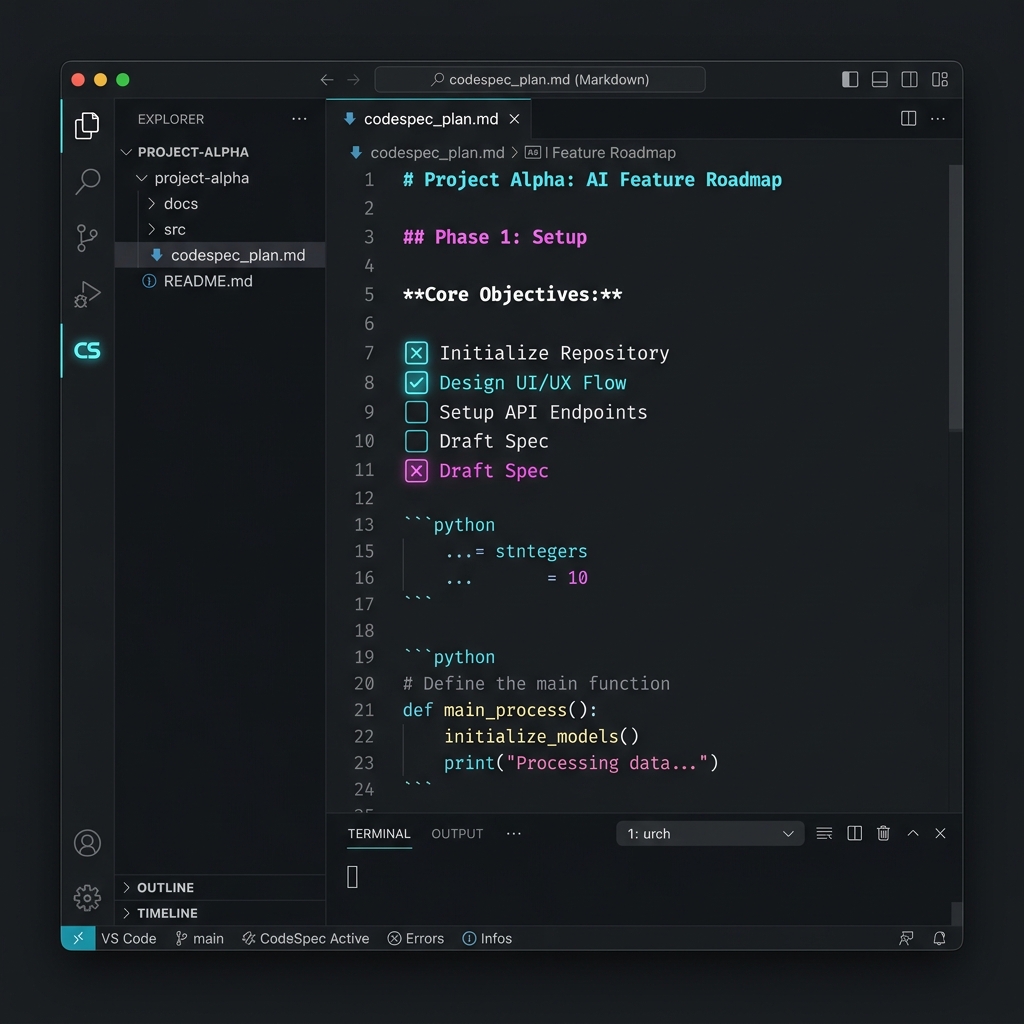Open the Explorer view in activity bar
Image resolution: width=1024 pixels, height=1024 pixels.
[87, 125]
